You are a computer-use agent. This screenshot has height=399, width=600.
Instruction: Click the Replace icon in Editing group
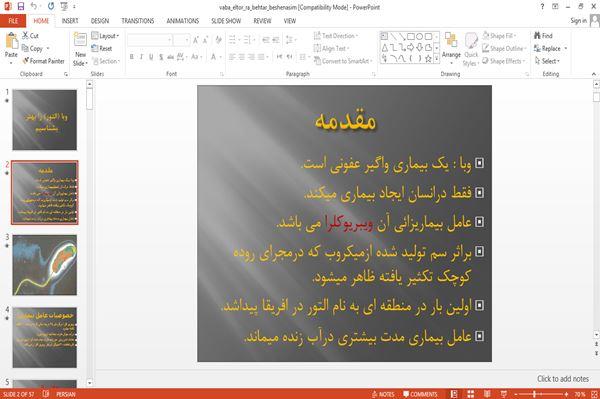pyautogui.click(x=537, y=48)
